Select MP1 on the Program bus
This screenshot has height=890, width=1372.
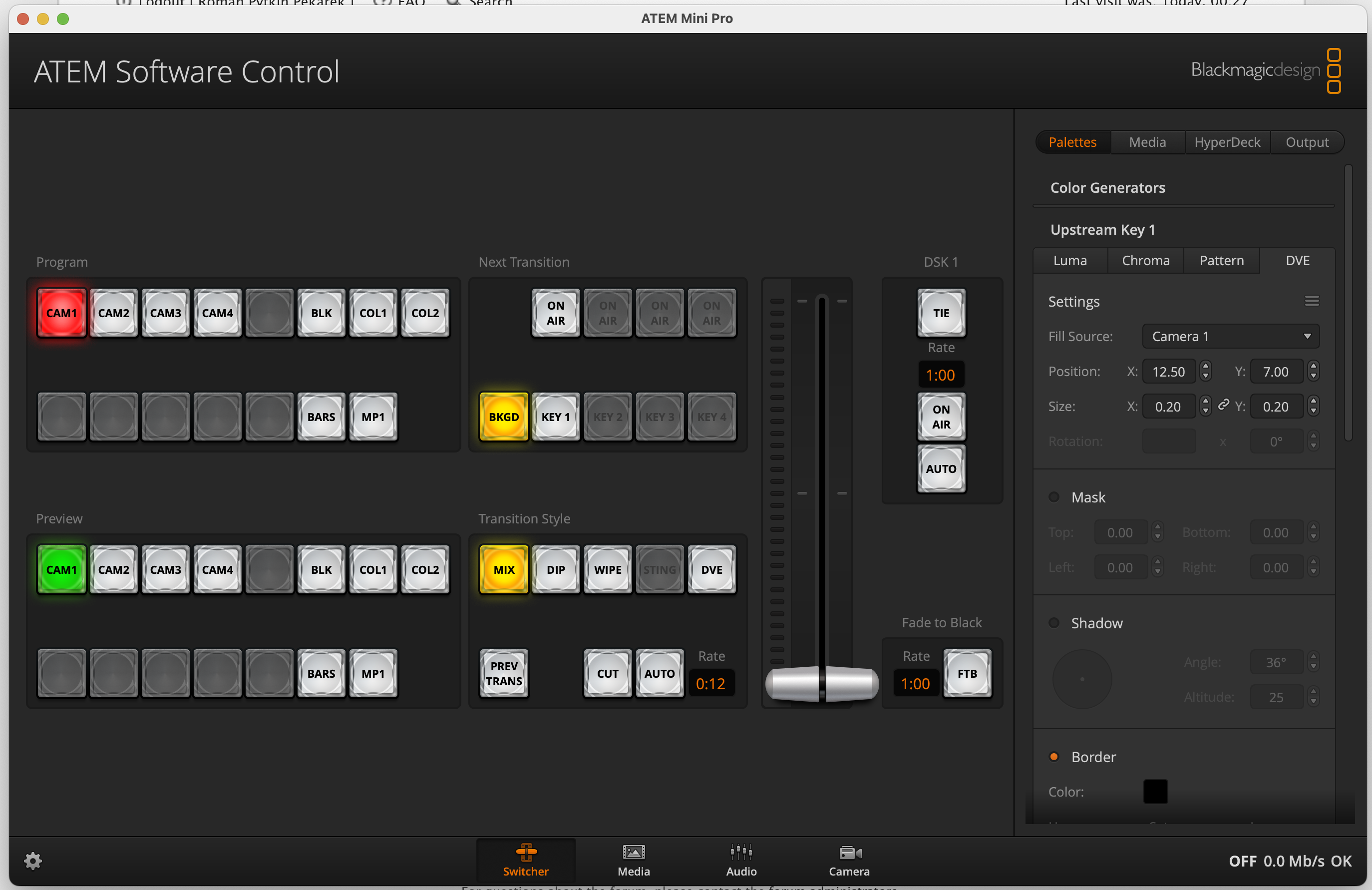373,417
